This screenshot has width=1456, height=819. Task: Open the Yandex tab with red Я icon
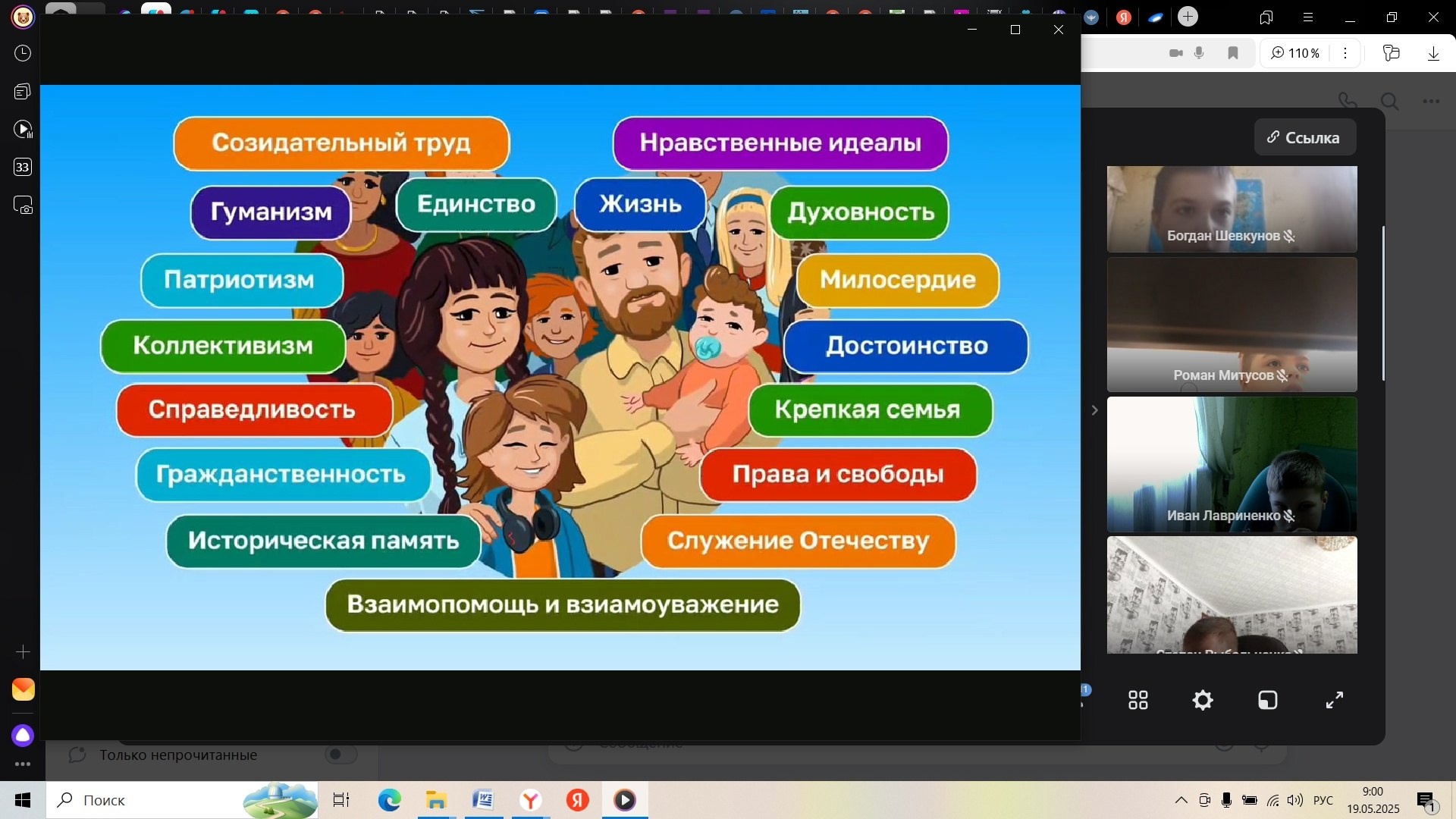click(1124, 17)
